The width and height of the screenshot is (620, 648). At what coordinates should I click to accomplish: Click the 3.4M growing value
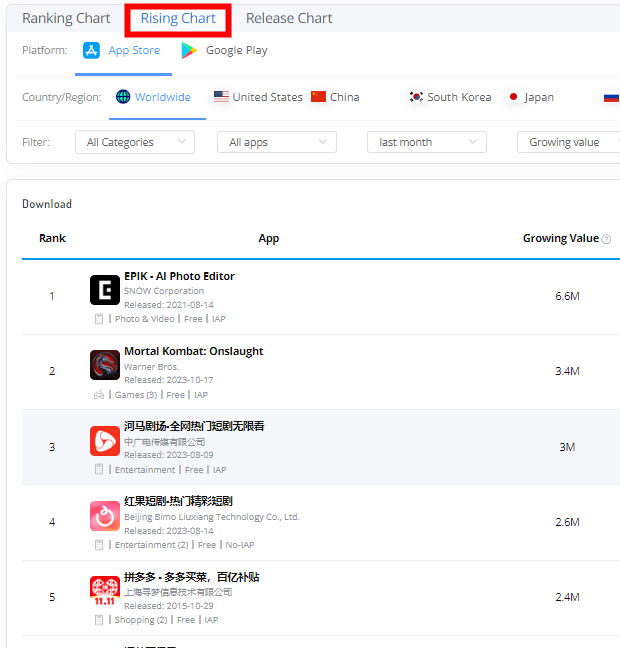(x=567, y=371)
